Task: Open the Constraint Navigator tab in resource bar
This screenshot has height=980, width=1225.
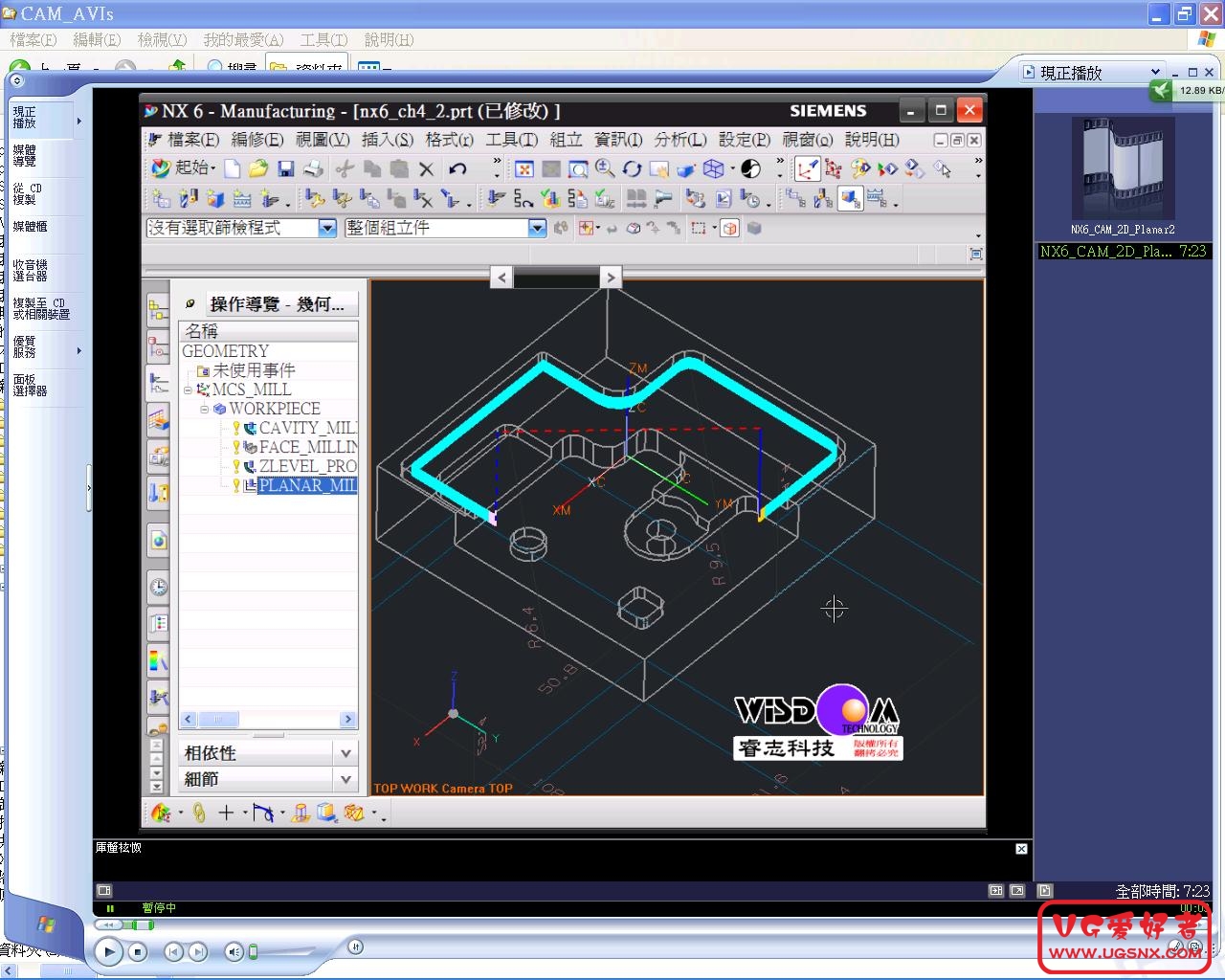Action: tap(159, 347)
